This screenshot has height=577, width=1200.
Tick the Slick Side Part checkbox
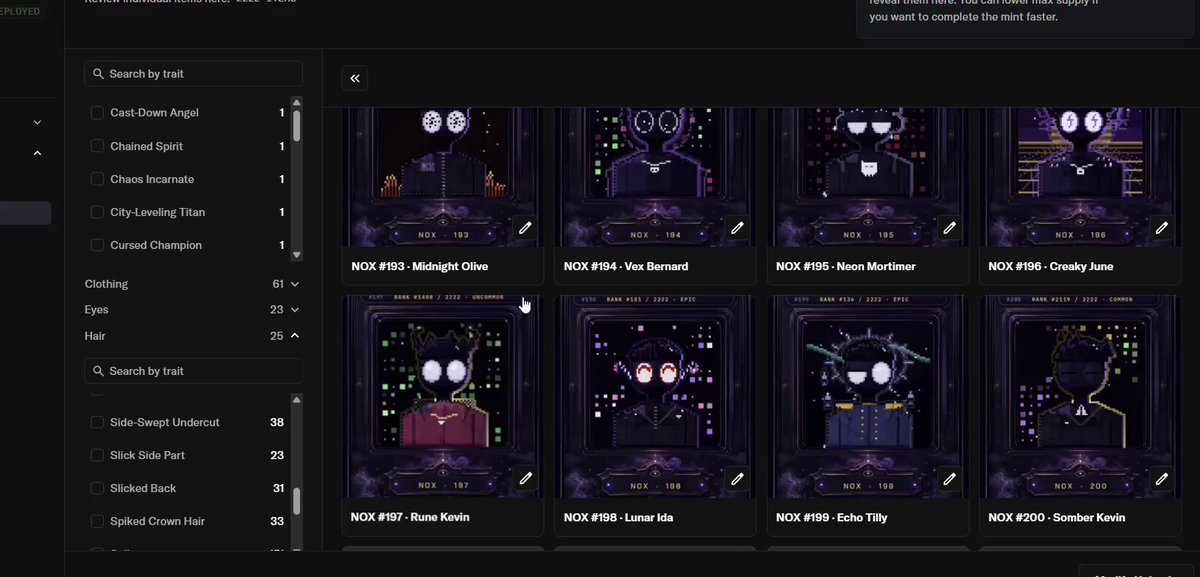point(97,455)
